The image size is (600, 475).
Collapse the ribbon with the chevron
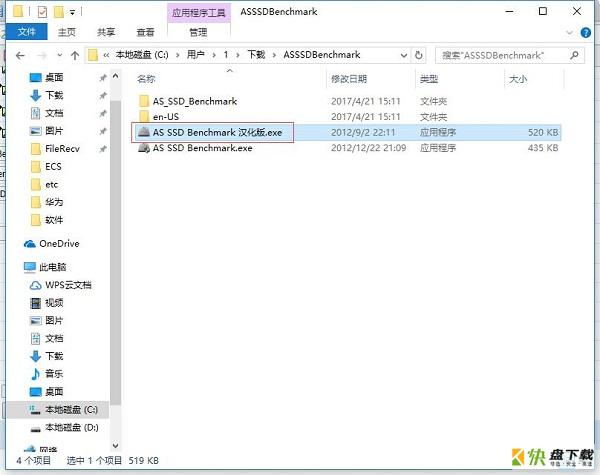[569, 33]
